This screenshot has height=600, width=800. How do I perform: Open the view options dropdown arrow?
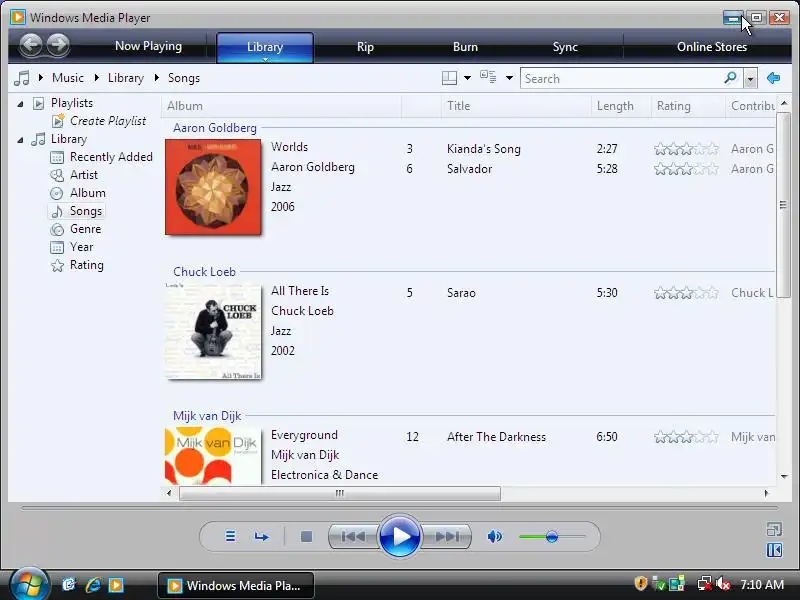[509, 78]
